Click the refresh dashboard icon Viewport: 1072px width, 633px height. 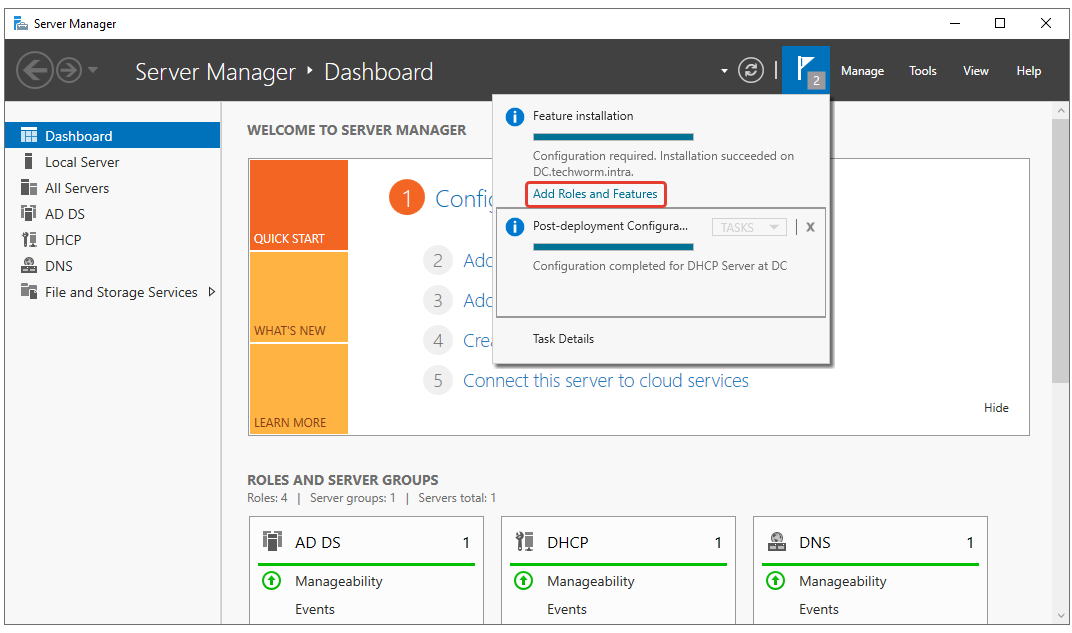(750, 70)
